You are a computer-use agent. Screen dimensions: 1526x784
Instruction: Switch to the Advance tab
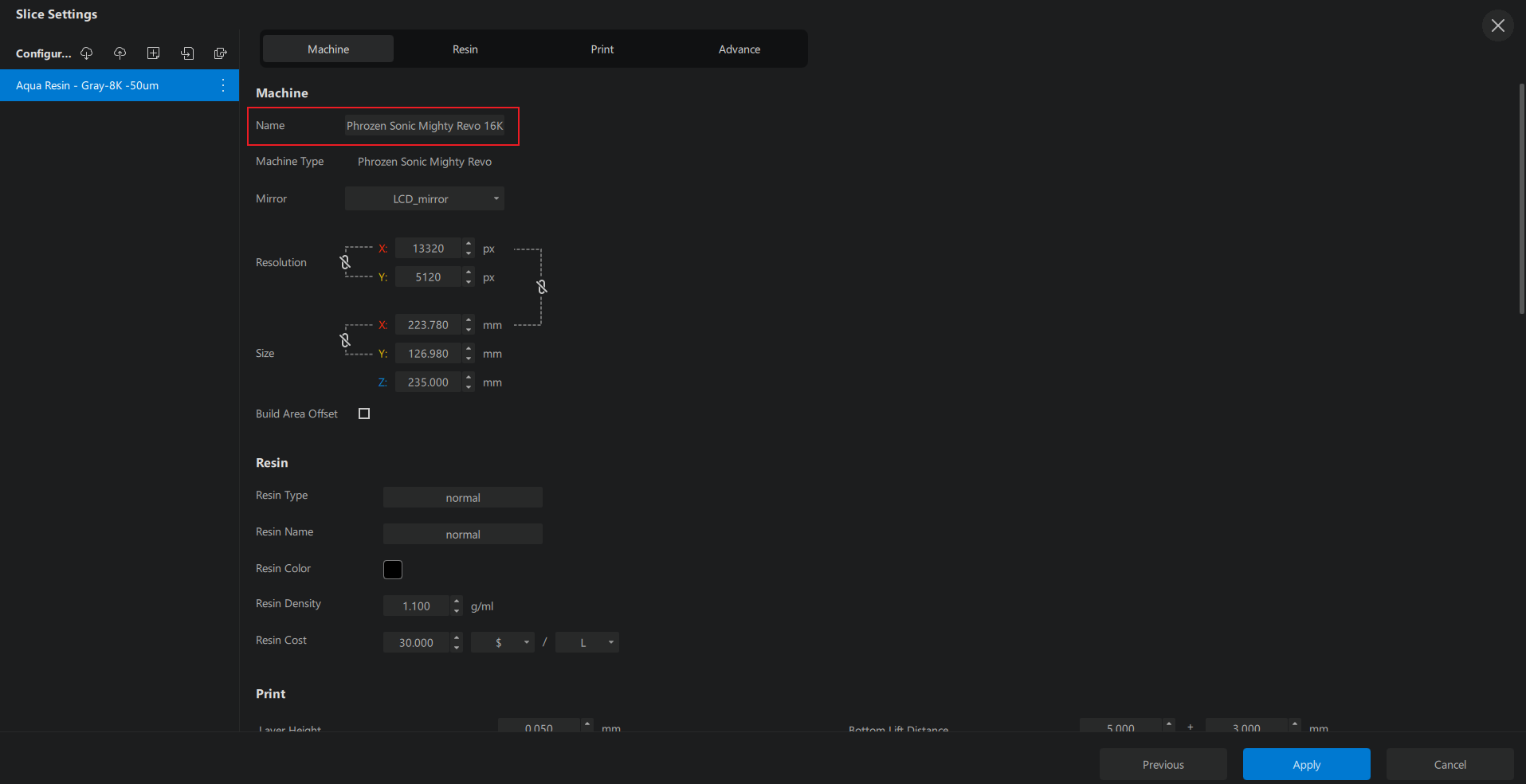click(x=739, y=49)
